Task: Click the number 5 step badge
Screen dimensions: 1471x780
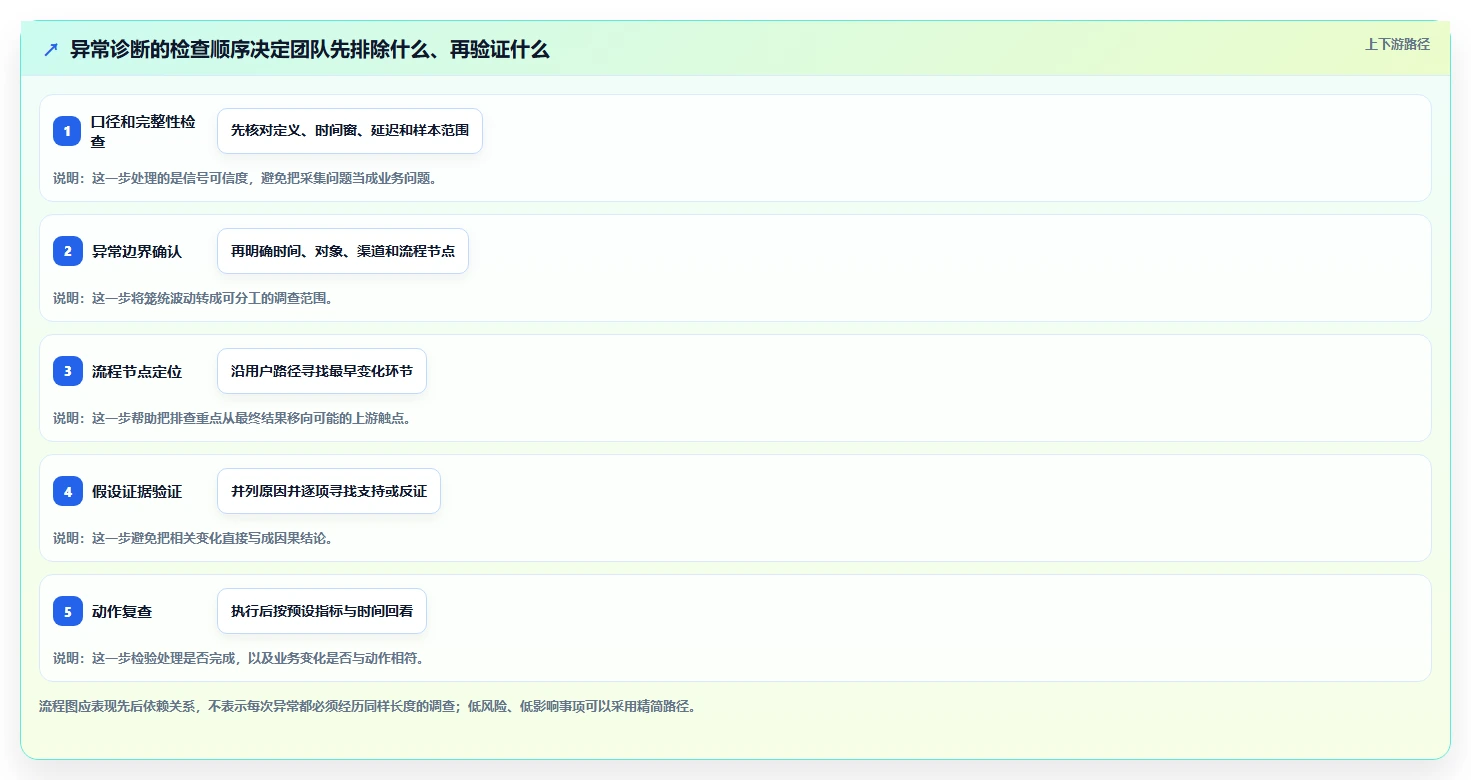Action: [68, 611]
